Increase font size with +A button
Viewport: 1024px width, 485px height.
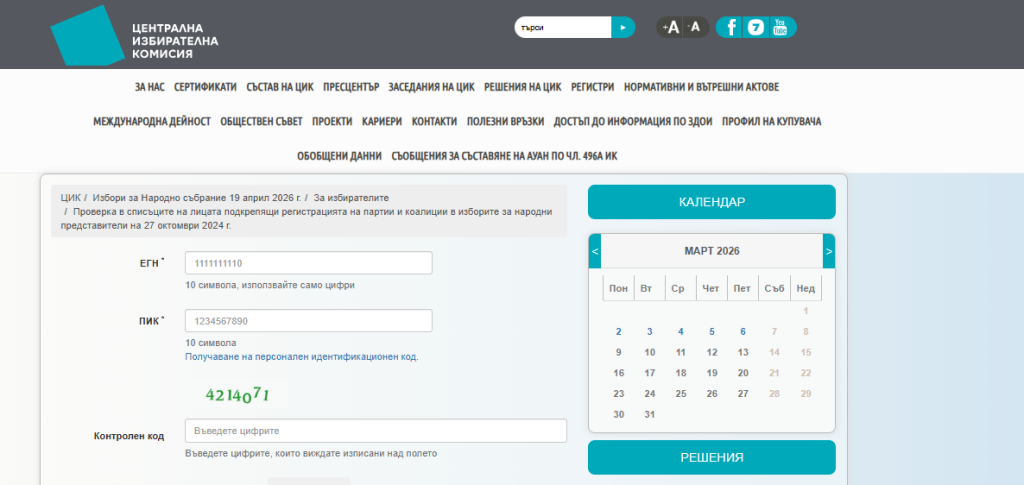670,27
